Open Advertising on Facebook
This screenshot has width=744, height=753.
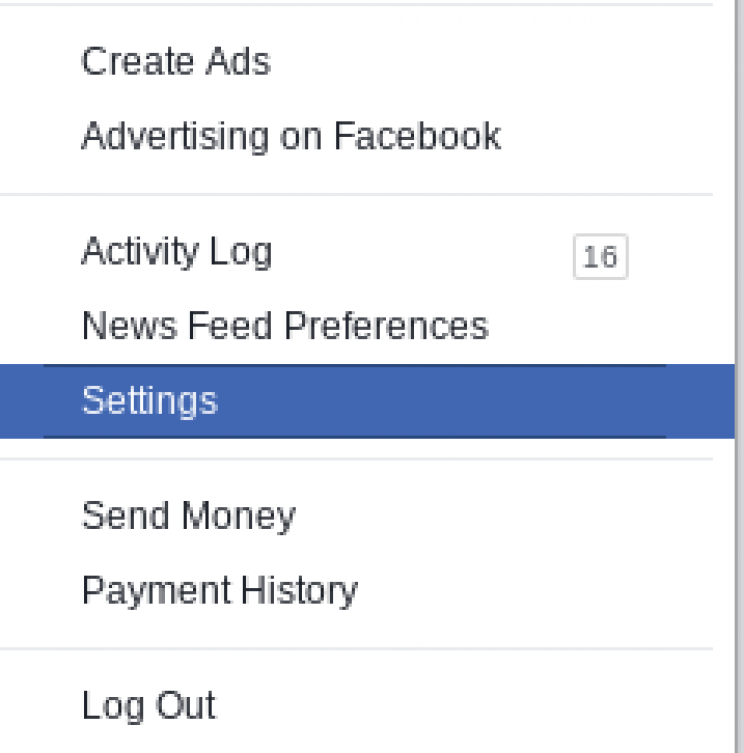291,136
